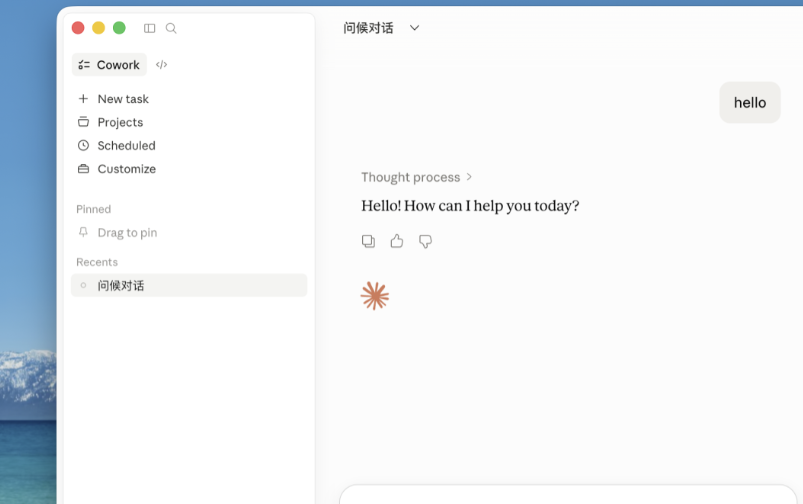Open search with the magnifier icon
Image resolution: width=803 pixels, height=504 pixels.
[x=171, y=28]
